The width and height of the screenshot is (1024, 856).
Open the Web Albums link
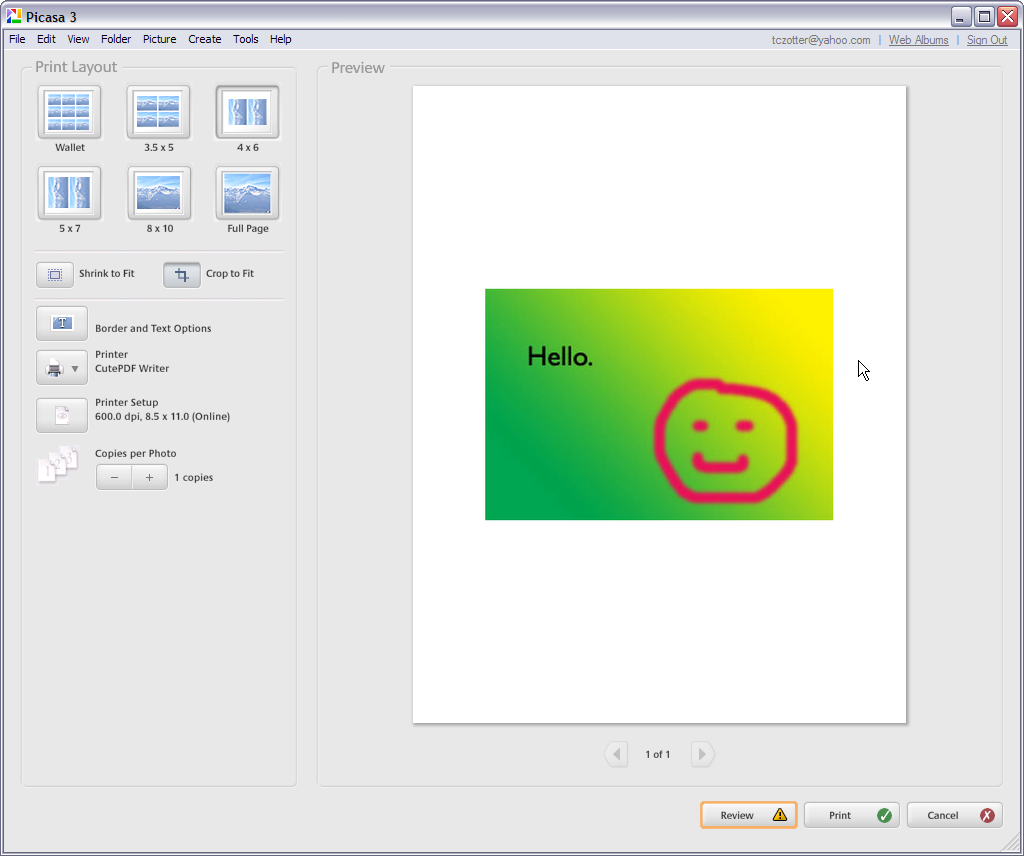[x=918, y=40]
